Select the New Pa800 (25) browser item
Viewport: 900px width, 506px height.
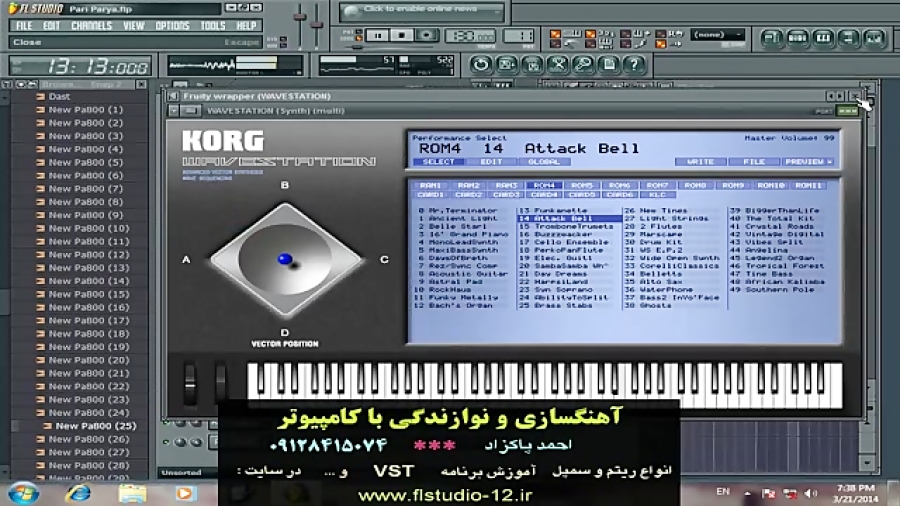(x=96, y=426)
